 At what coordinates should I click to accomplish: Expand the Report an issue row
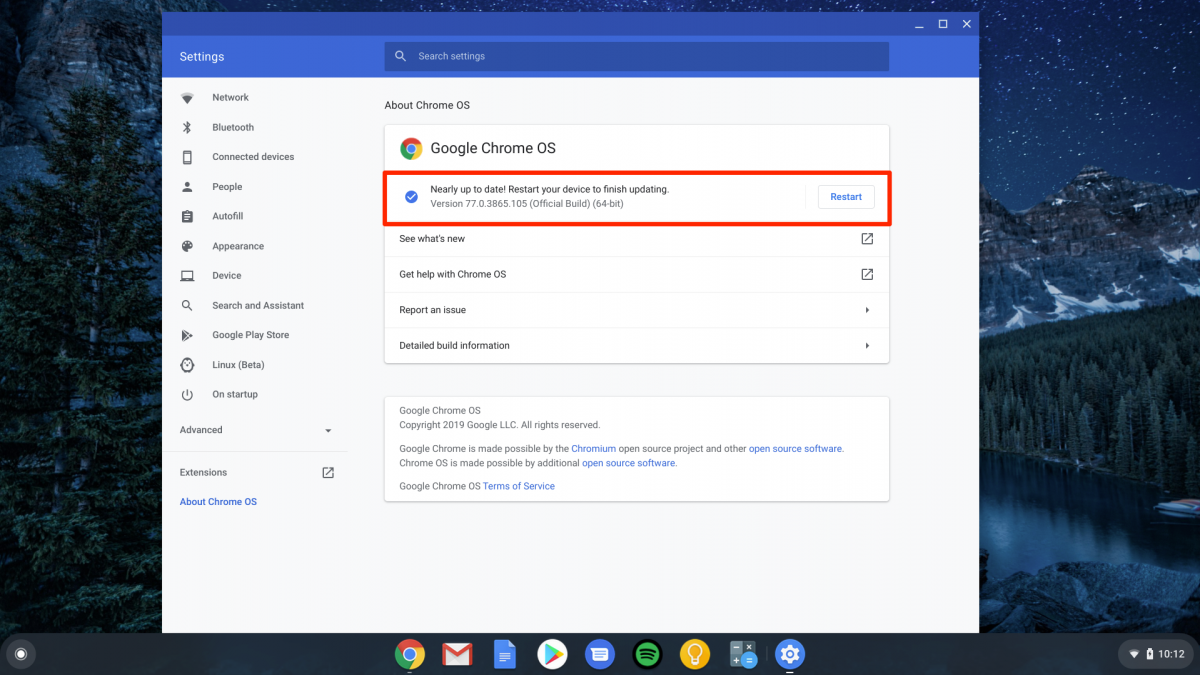(x=636, y=310)
